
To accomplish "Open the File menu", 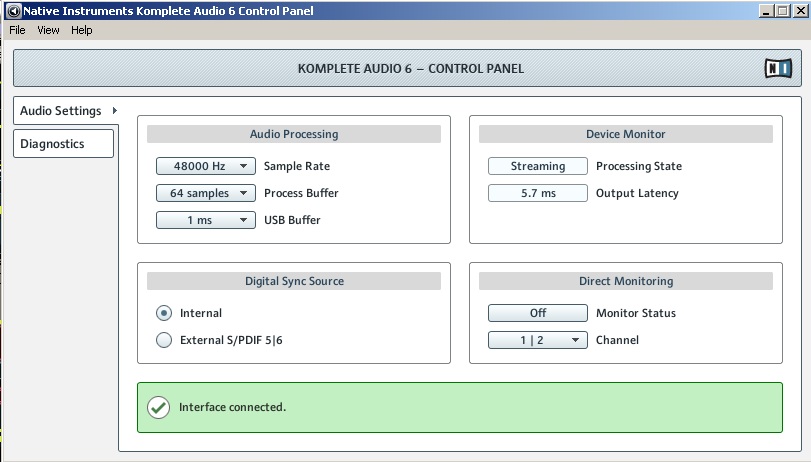I will coord(17,30).
